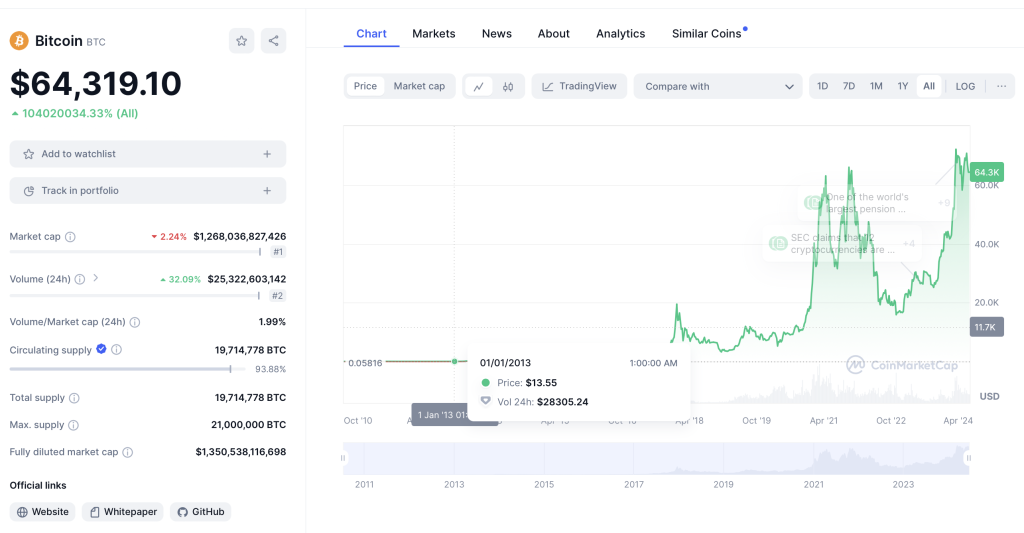Click the news icon on pension news bubble
This screenshot has height=533, width=1024.
tap(812, 202)
